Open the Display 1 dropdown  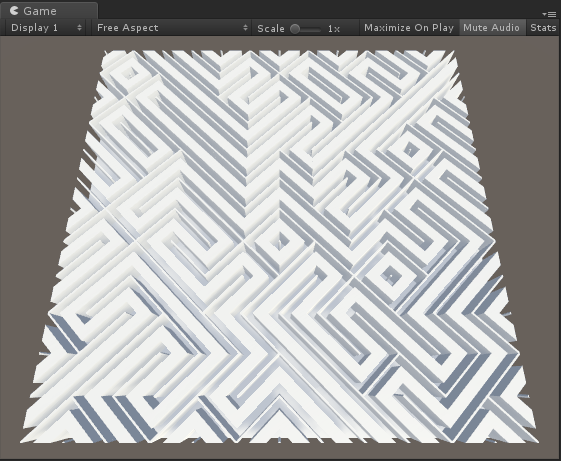[x=46, y=28]
